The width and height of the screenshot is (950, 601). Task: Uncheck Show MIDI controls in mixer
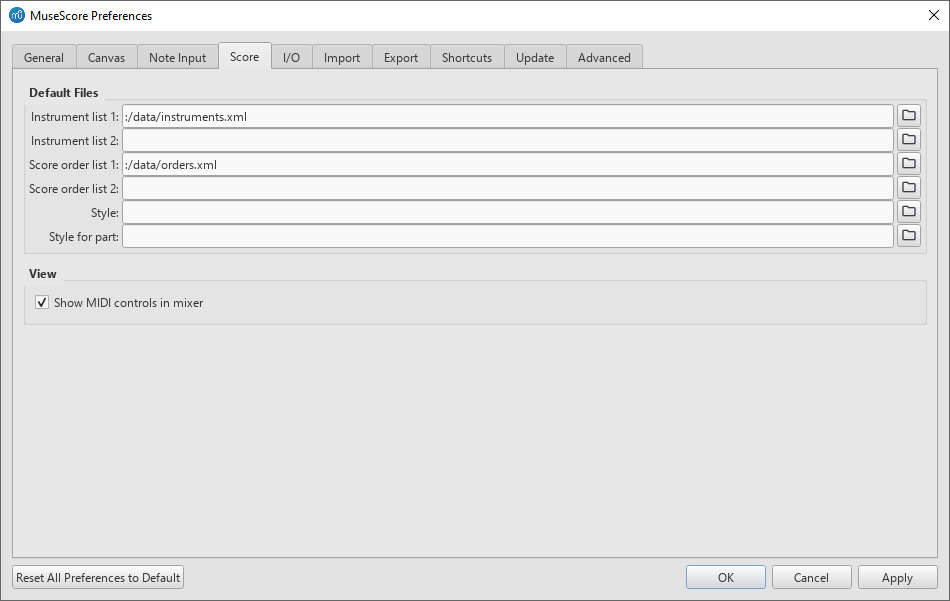(x=42, y=303)
